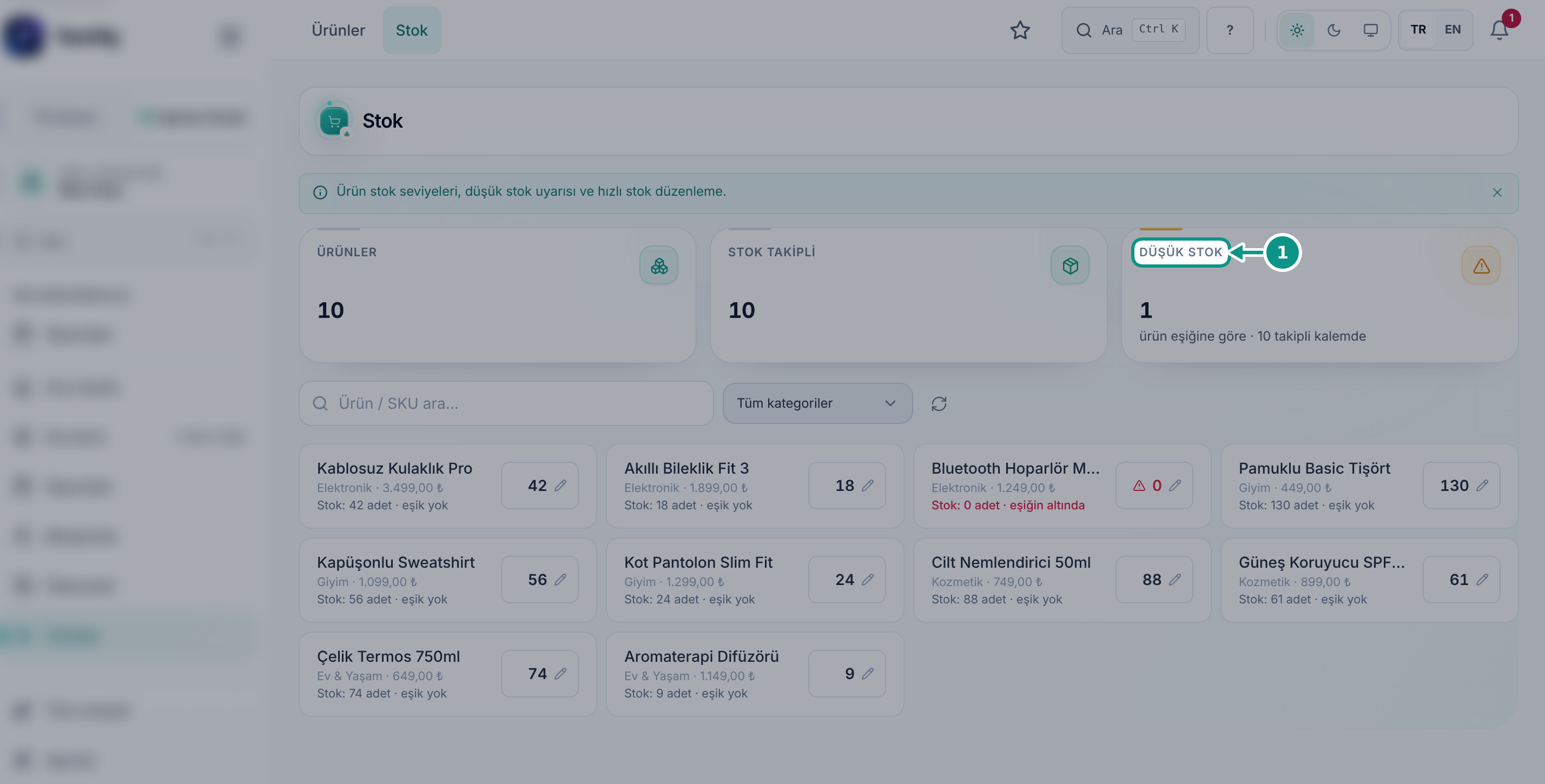Edit stock for Aromaterapi Difüzörü

[x=847, y=674]
